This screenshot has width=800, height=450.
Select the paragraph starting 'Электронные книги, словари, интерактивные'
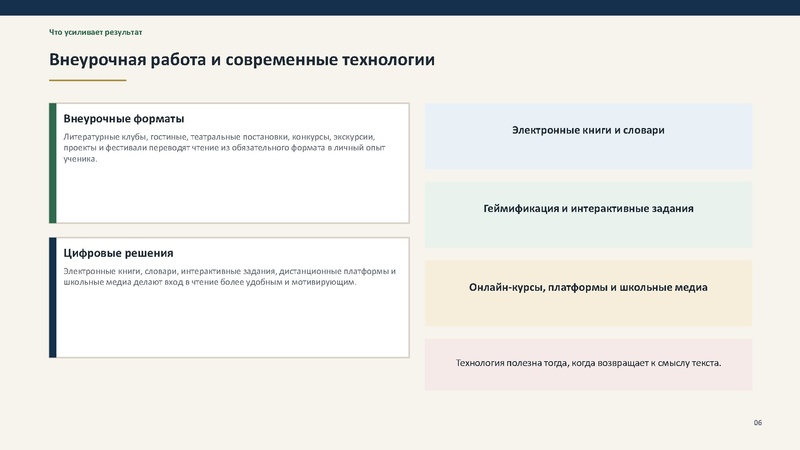(230, 277)
